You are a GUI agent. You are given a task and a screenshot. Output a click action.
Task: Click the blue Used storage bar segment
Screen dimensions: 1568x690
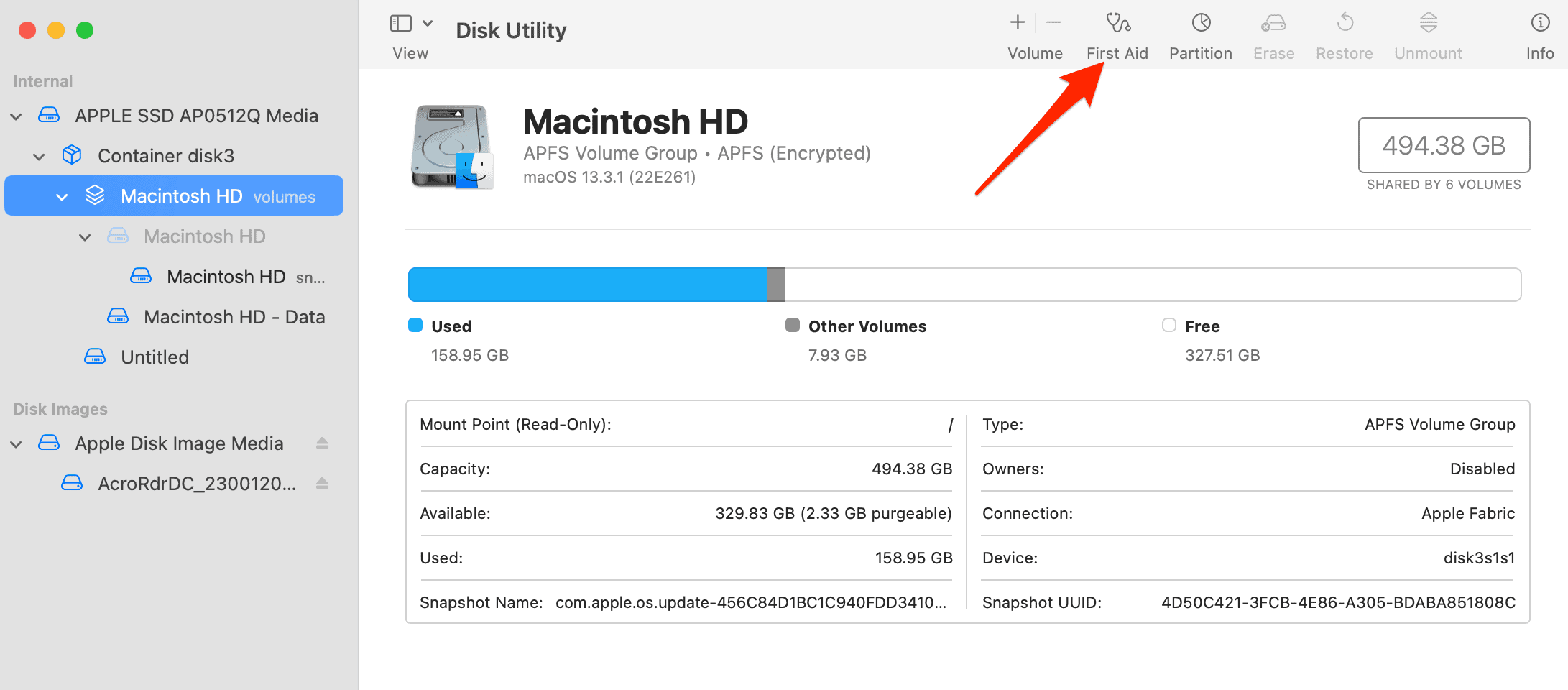tap(586, 285)
